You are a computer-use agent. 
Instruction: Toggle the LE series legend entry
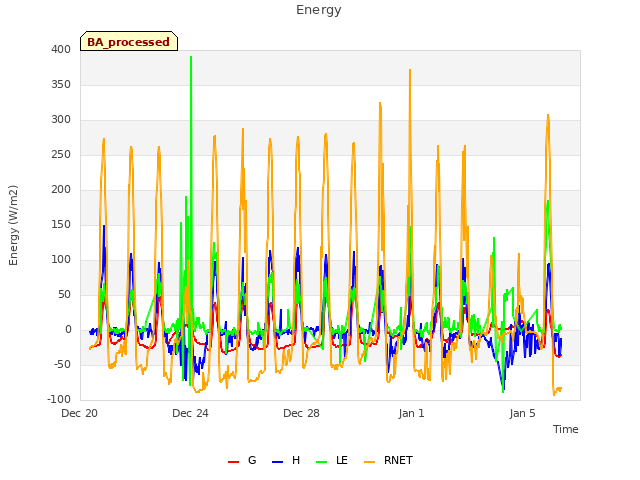point(332,460)
